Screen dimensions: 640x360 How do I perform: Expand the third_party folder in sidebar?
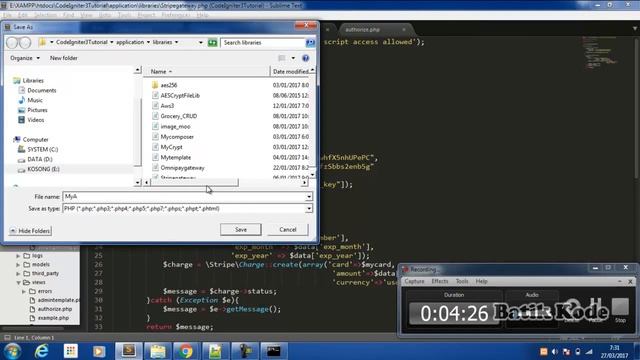(x=18, y=273)
